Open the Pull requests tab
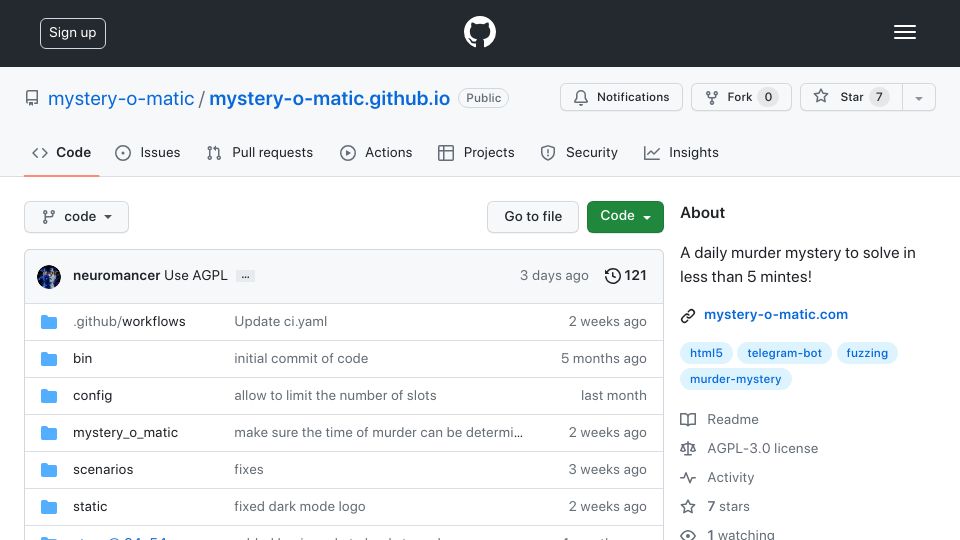Viewport: 960px width, 540px height. coord(260,152)
